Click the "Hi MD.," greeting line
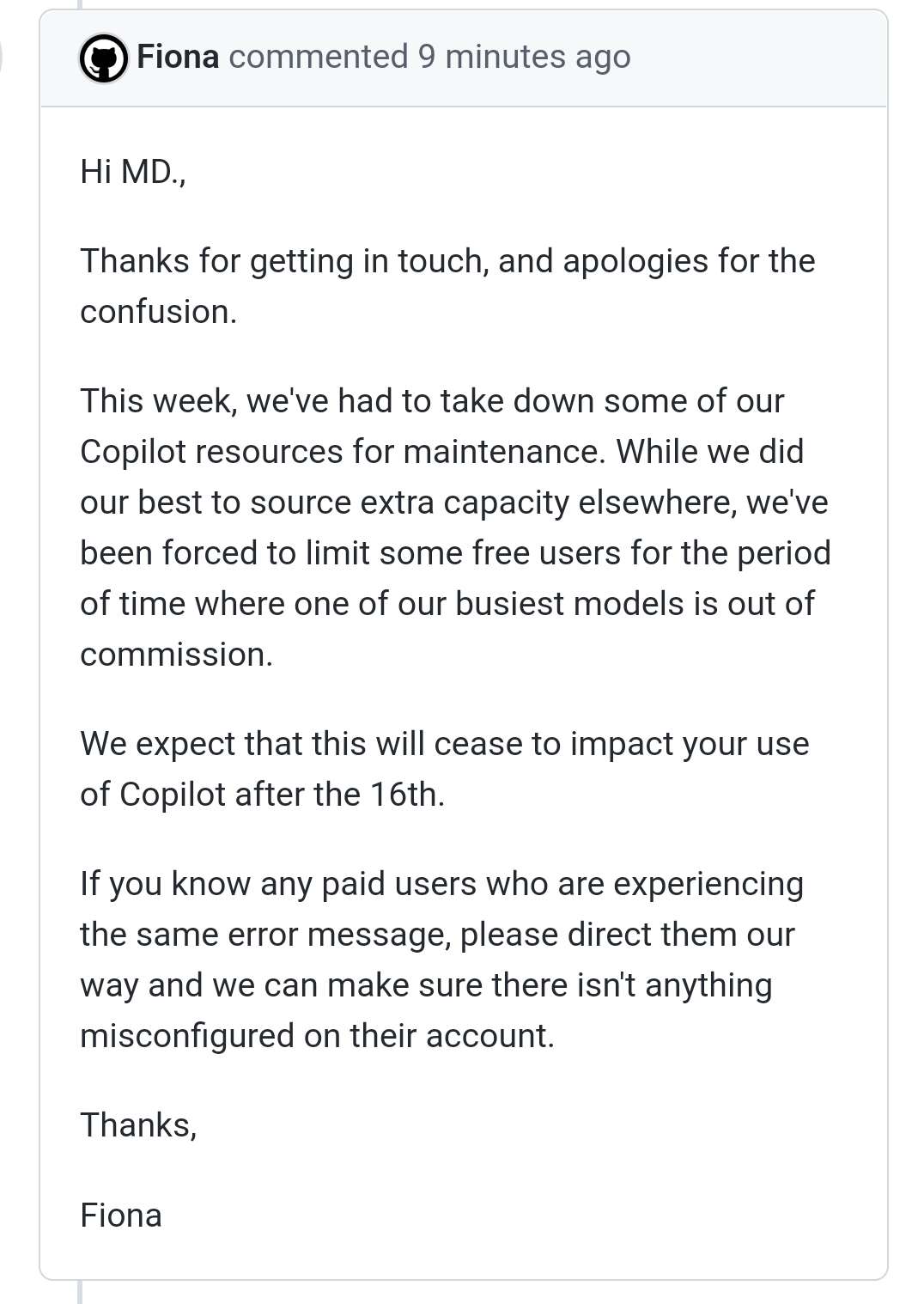This screenshot has width=924, height=1304. pos(132,172)
